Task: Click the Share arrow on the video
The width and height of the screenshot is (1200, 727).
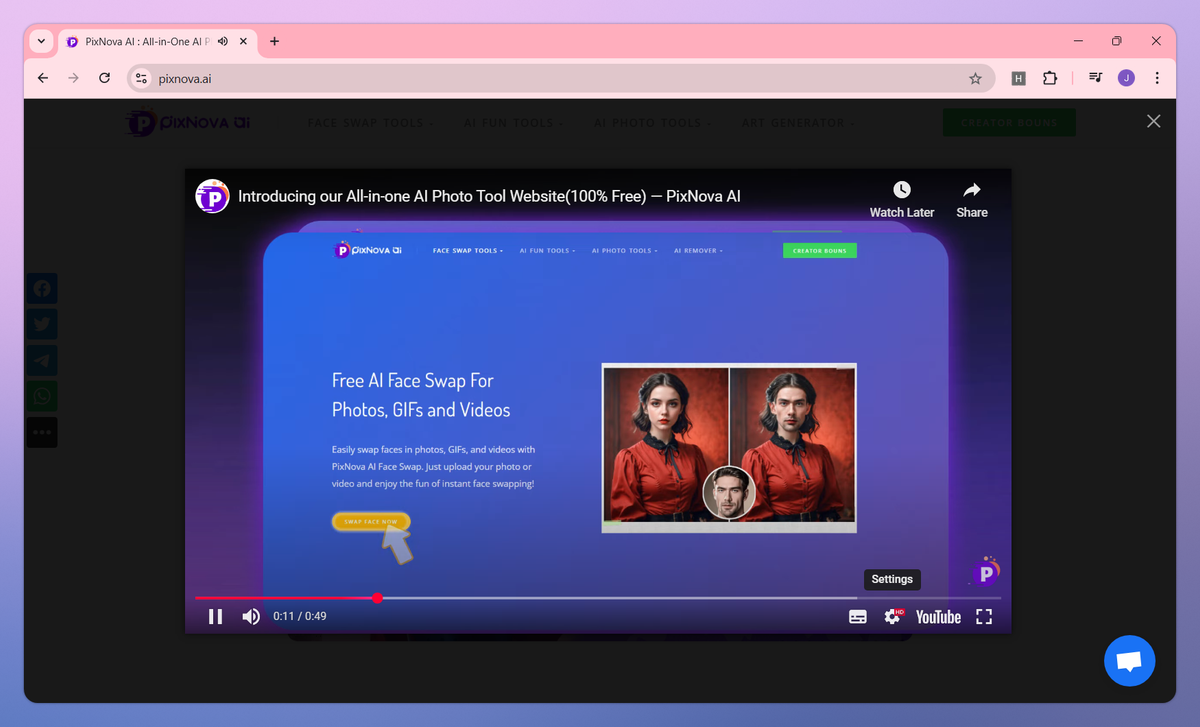Action: [971, 190]
